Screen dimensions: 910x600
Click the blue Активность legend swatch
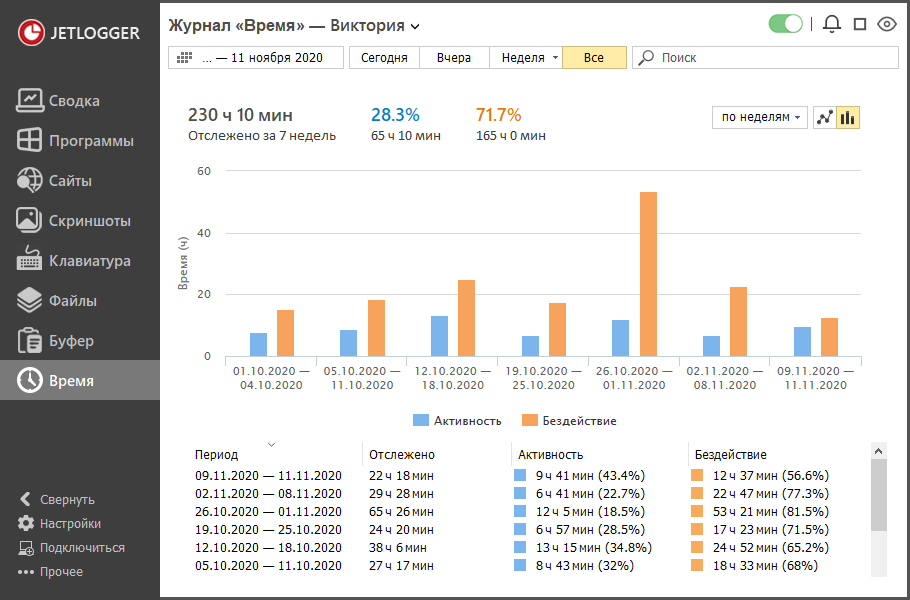pyautogui.click(x=420, y=421)
